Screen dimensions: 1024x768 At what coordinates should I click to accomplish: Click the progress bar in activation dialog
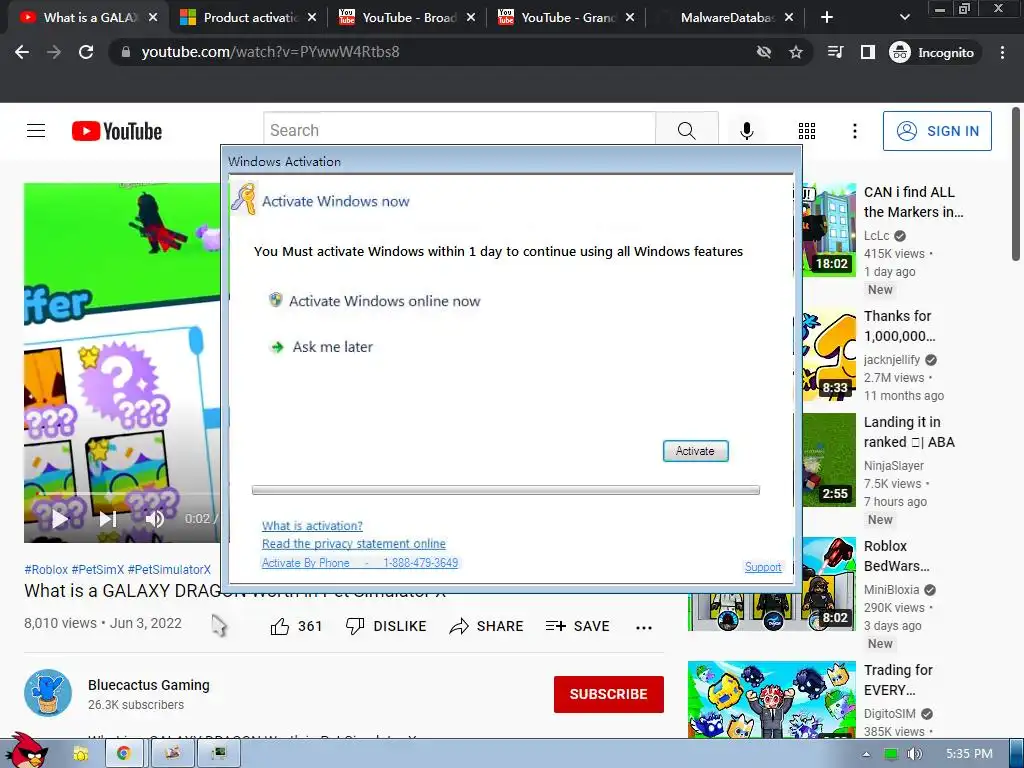point(505,490)
